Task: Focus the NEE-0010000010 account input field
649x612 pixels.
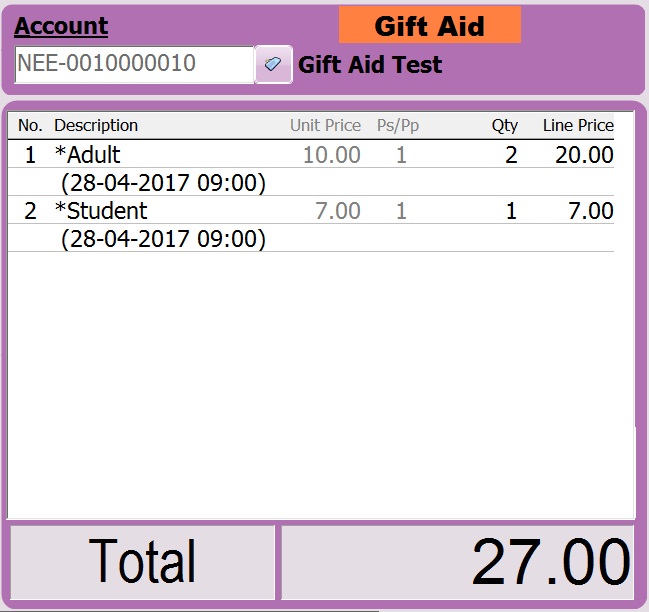Action: pos(134,65)
